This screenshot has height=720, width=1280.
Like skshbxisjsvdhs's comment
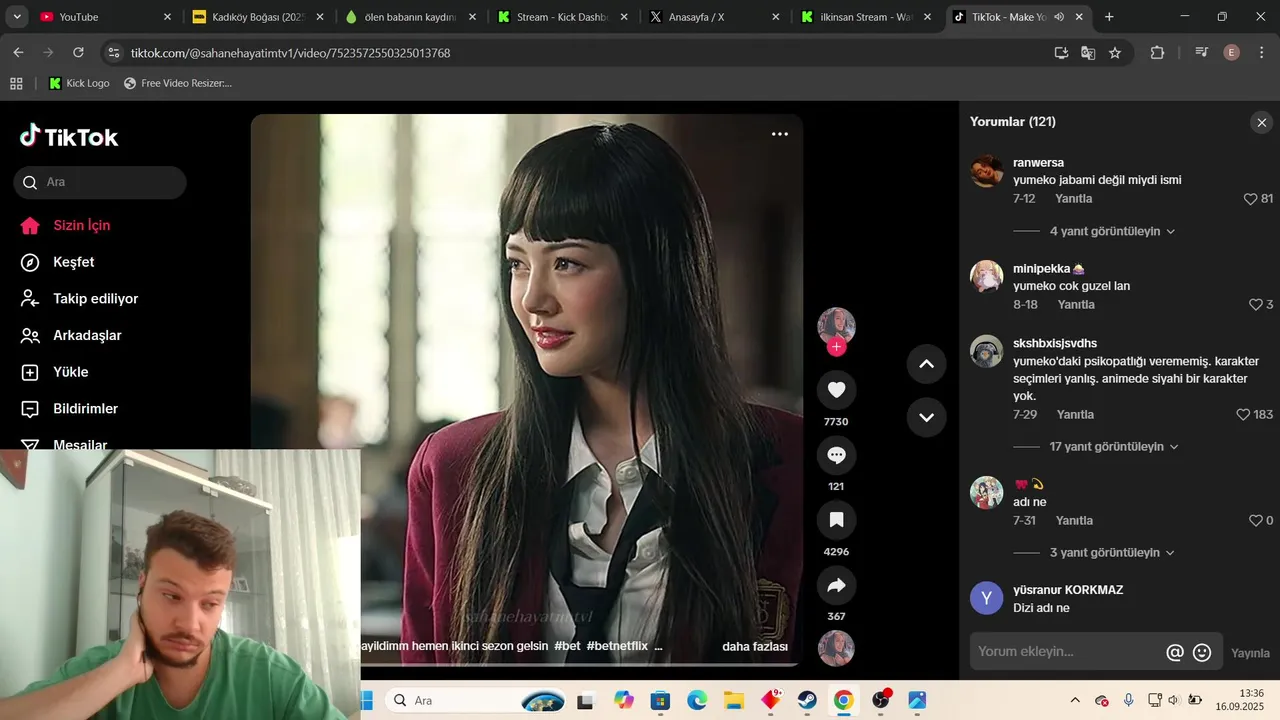1243,415
